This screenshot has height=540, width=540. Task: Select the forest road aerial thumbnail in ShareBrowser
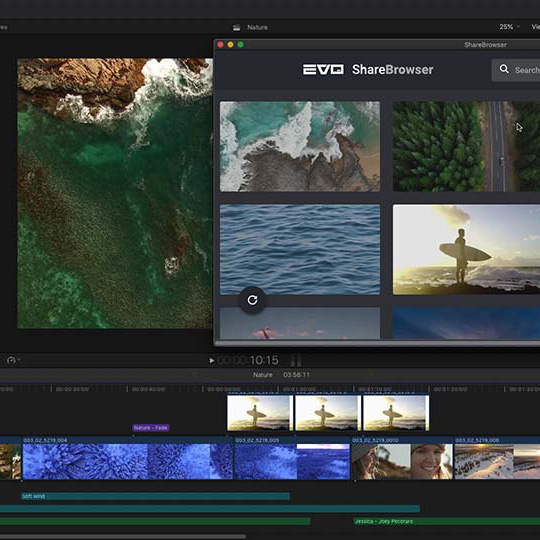(466, 146)
